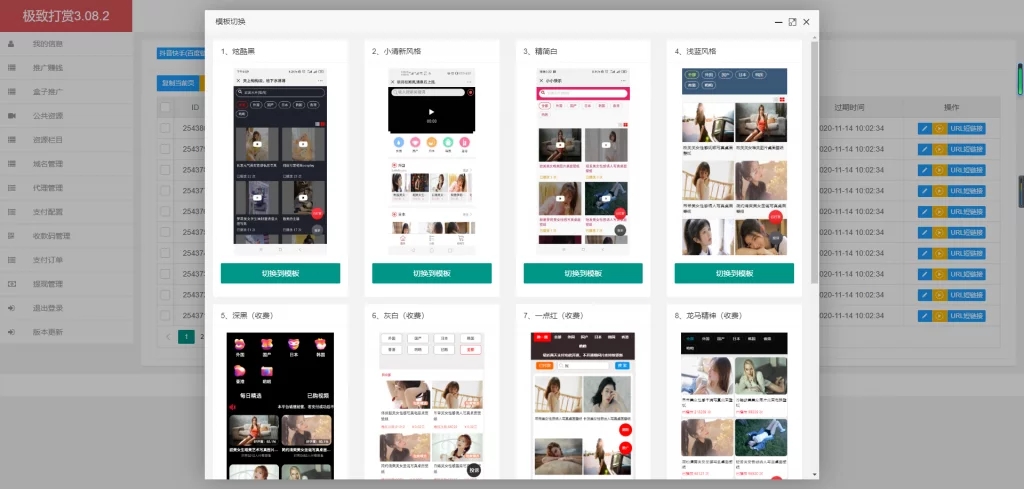Switch to template 1 炫酷黑 via its button
The width and height of the screenshot is (1024, 489).
point(280,274)
